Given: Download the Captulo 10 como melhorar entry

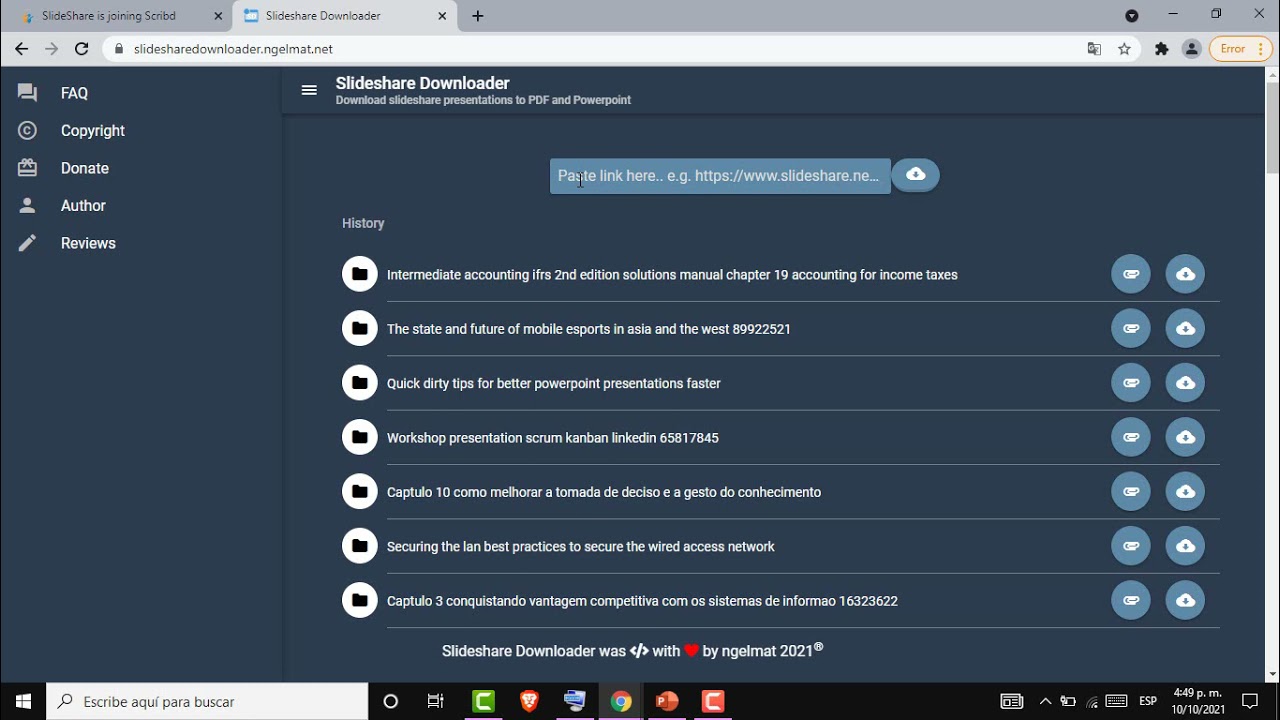Looking at the screenshot, I should click(x=1185, y=492).
